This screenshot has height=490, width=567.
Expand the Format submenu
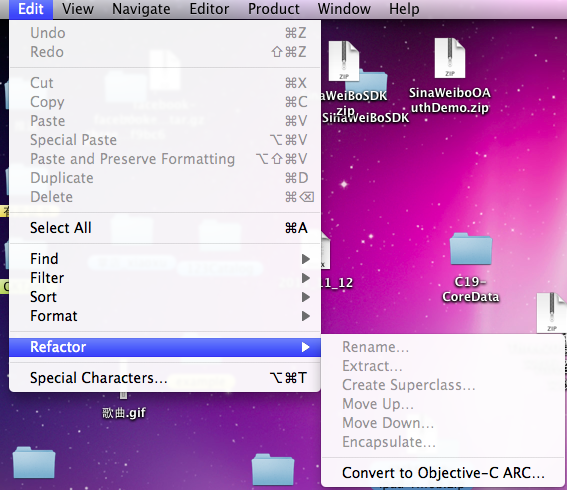pos(165,316)
